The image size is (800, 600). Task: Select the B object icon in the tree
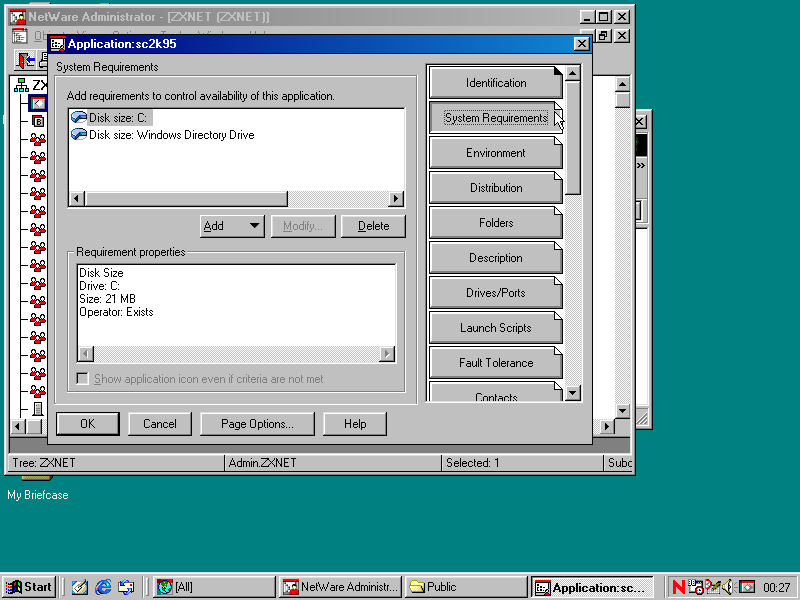point(38,121)
